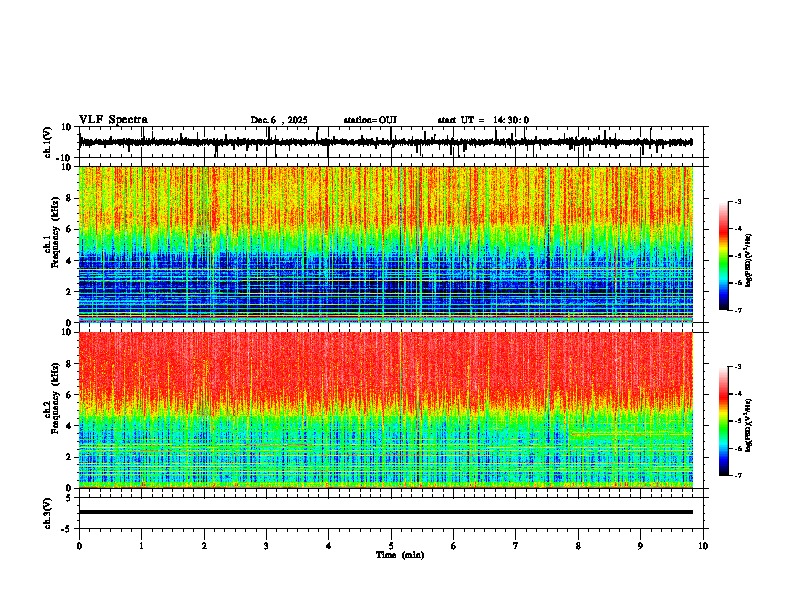Click time axis tick label '7'

point(516,546)
